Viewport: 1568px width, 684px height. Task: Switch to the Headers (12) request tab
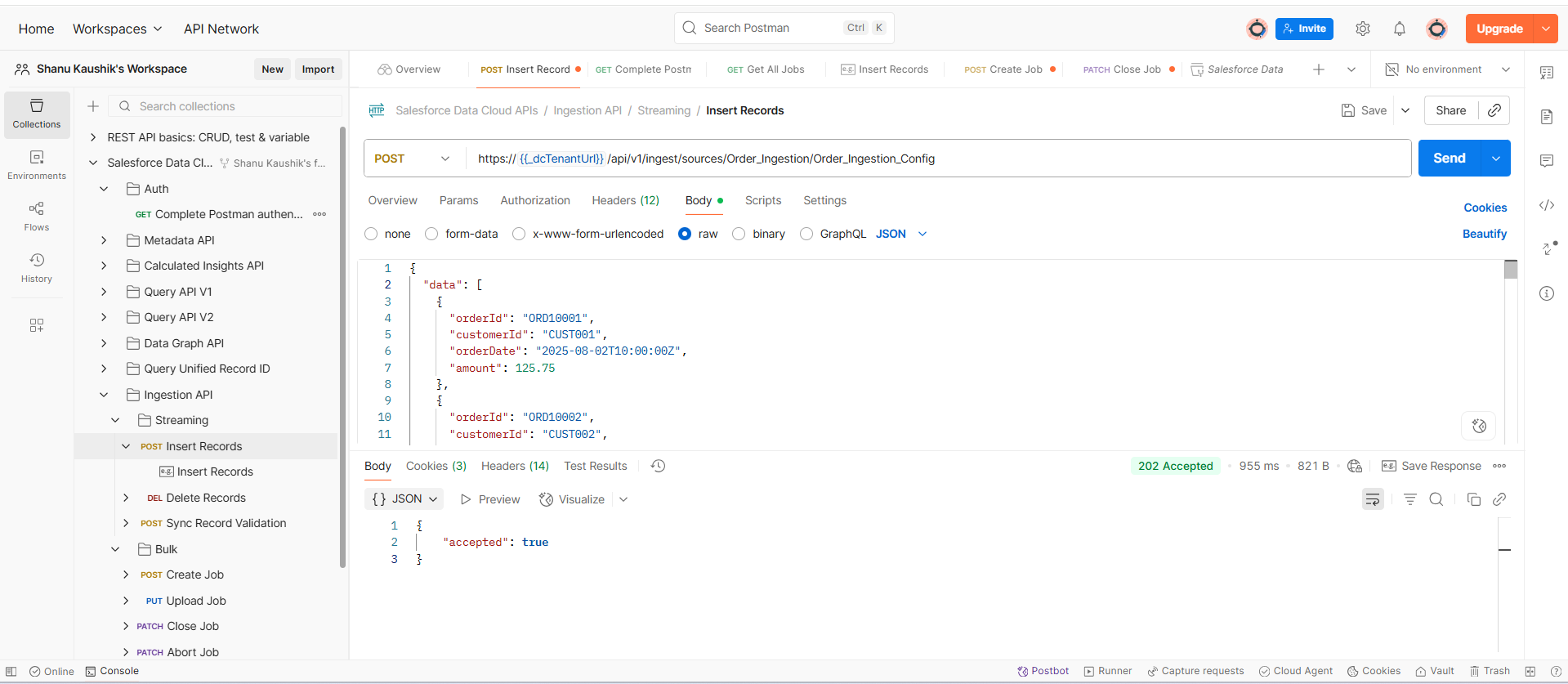point(625,200)
